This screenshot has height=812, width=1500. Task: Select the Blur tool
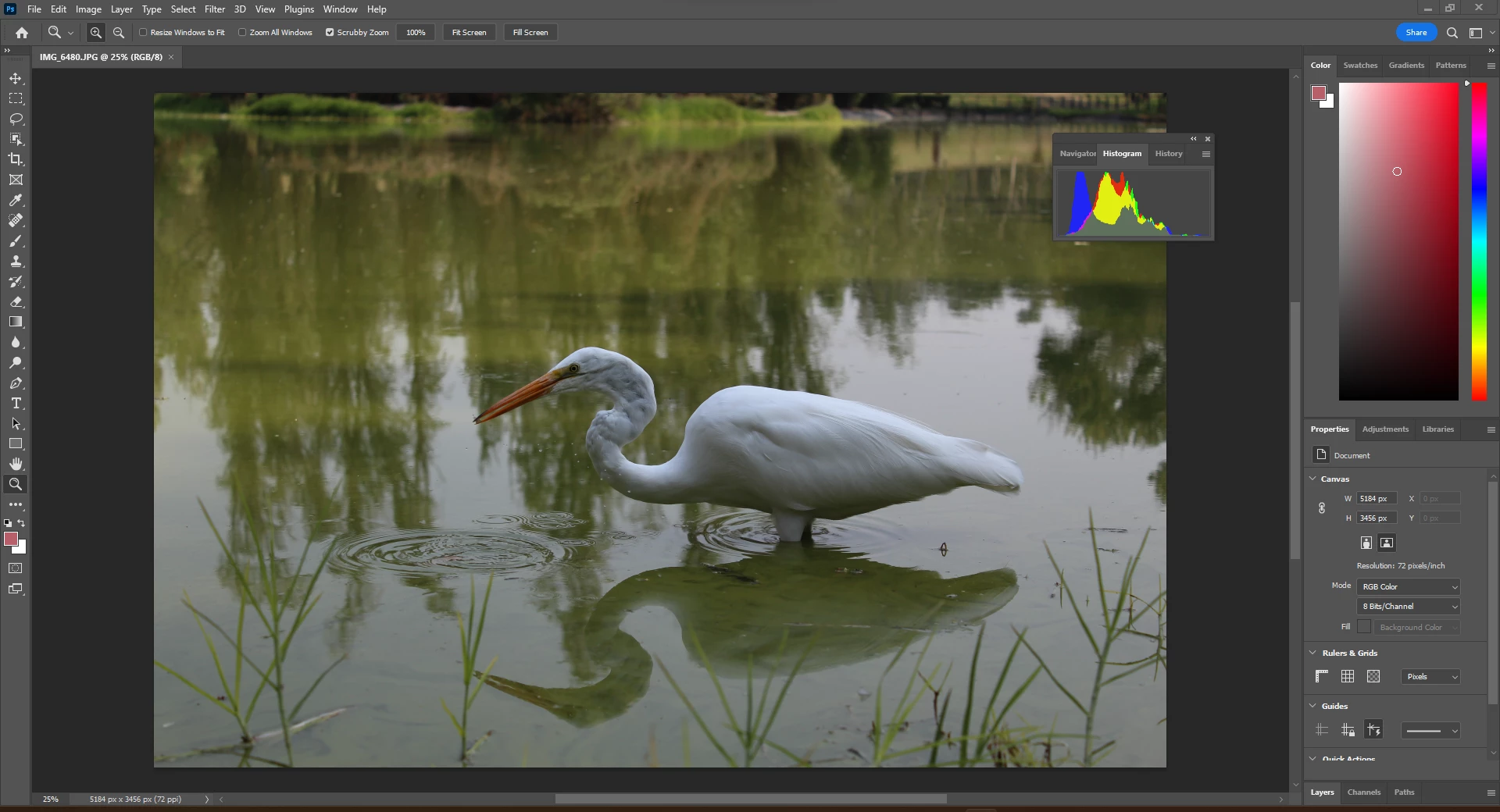click(x=16, y=343)
